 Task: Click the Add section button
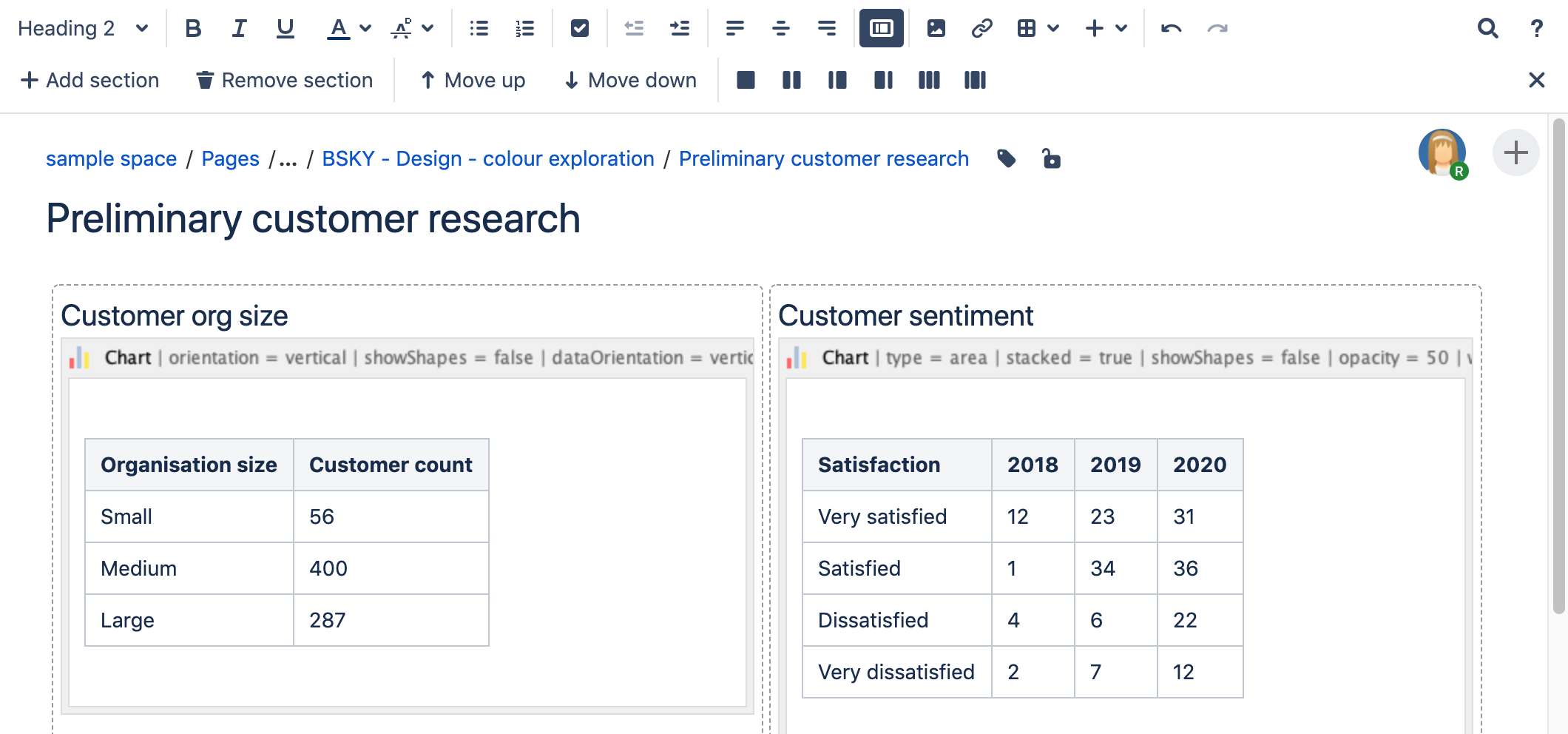point(90,80)
